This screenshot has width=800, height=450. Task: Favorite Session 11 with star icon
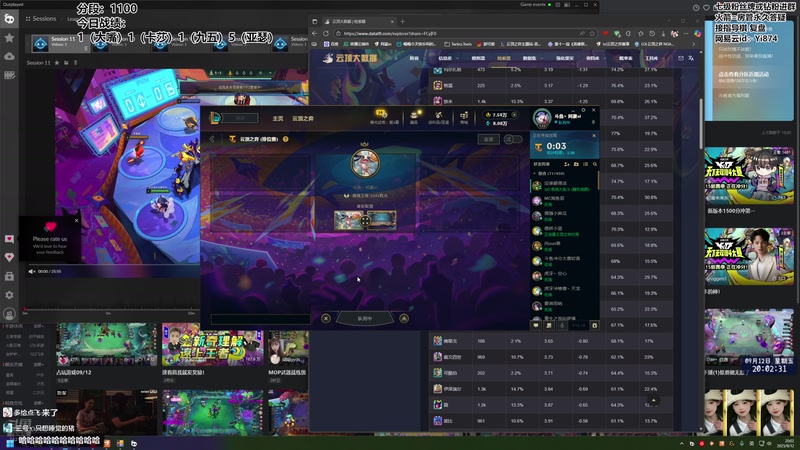coord(57,63)
